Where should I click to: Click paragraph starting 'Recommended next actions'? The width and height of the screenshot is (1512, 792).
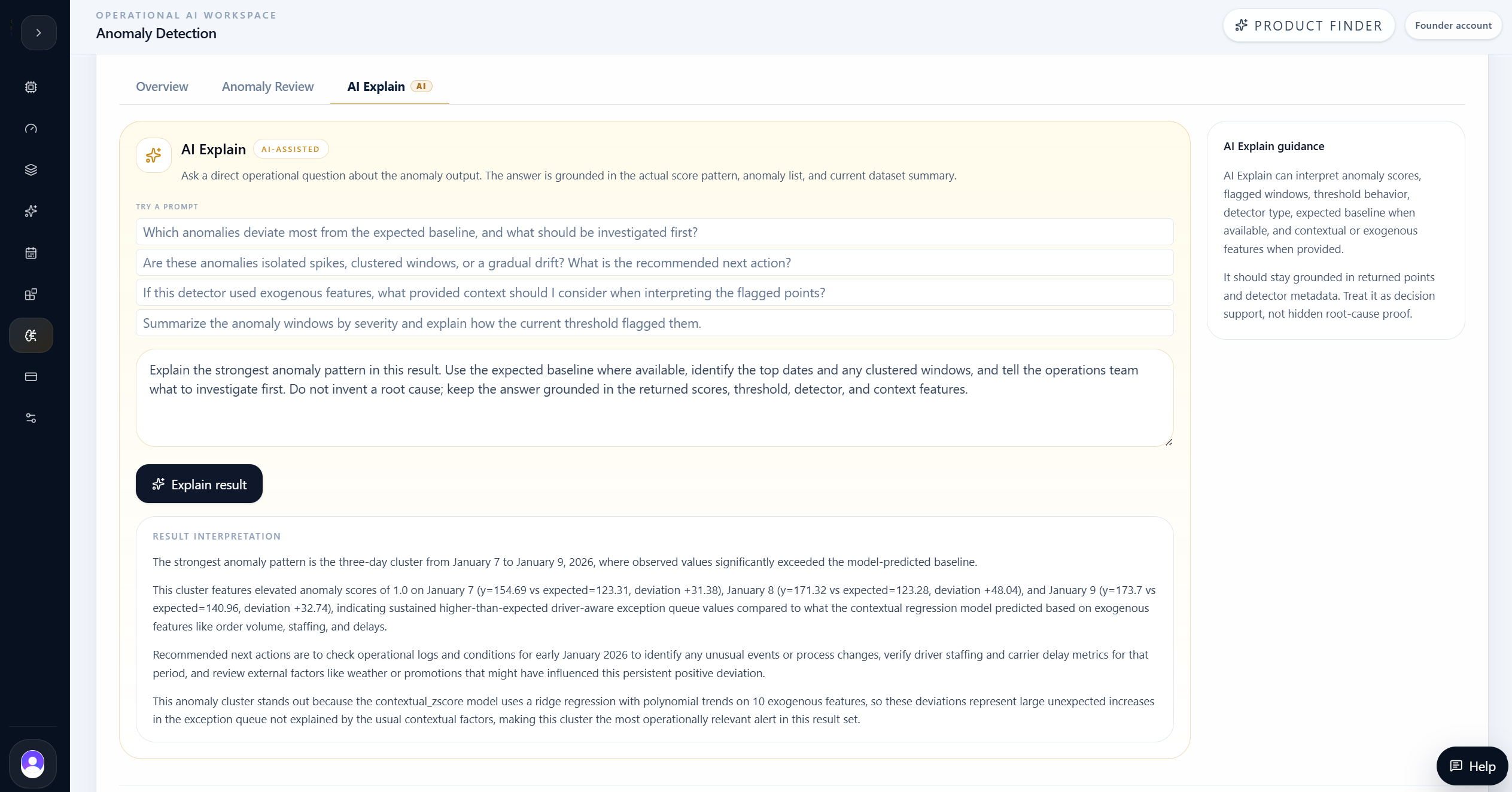pos(650,664)
